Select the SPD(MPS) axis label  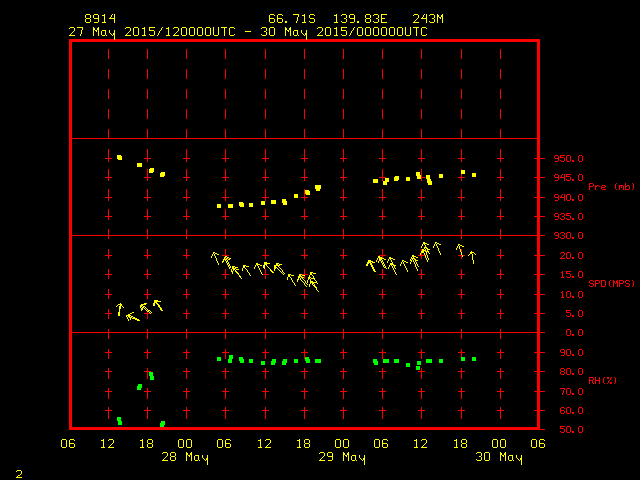point(611,284)
